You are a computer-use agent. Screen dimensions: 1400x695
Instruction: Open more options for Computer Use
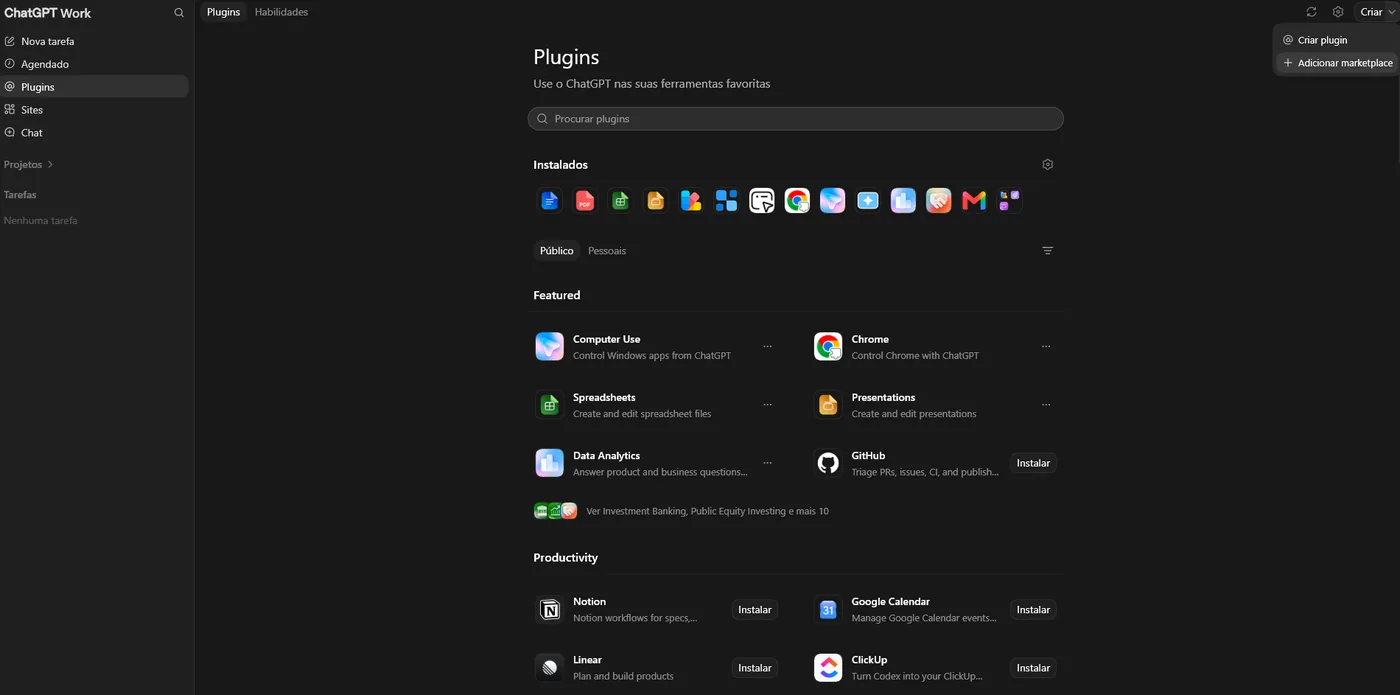(768, 347)
